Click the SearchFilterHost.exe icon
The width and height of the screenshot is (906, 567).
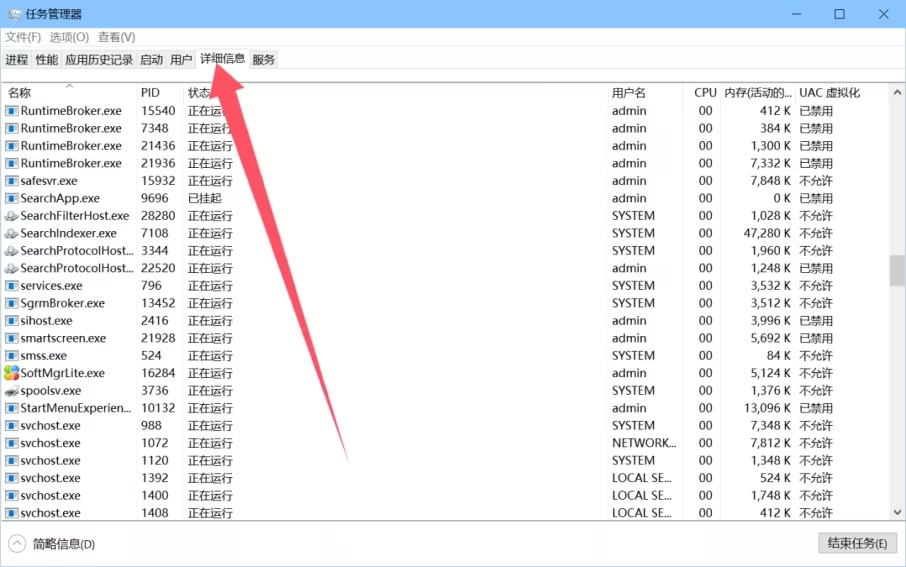pyautogui.click(x=11, y=216)
